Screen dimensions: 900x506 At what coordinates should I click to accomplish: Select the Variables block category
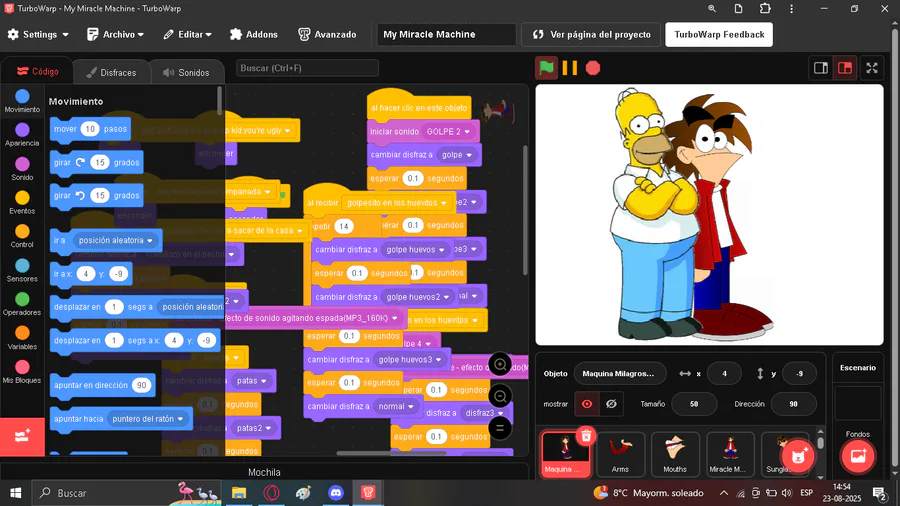click(x=22, y=338)
